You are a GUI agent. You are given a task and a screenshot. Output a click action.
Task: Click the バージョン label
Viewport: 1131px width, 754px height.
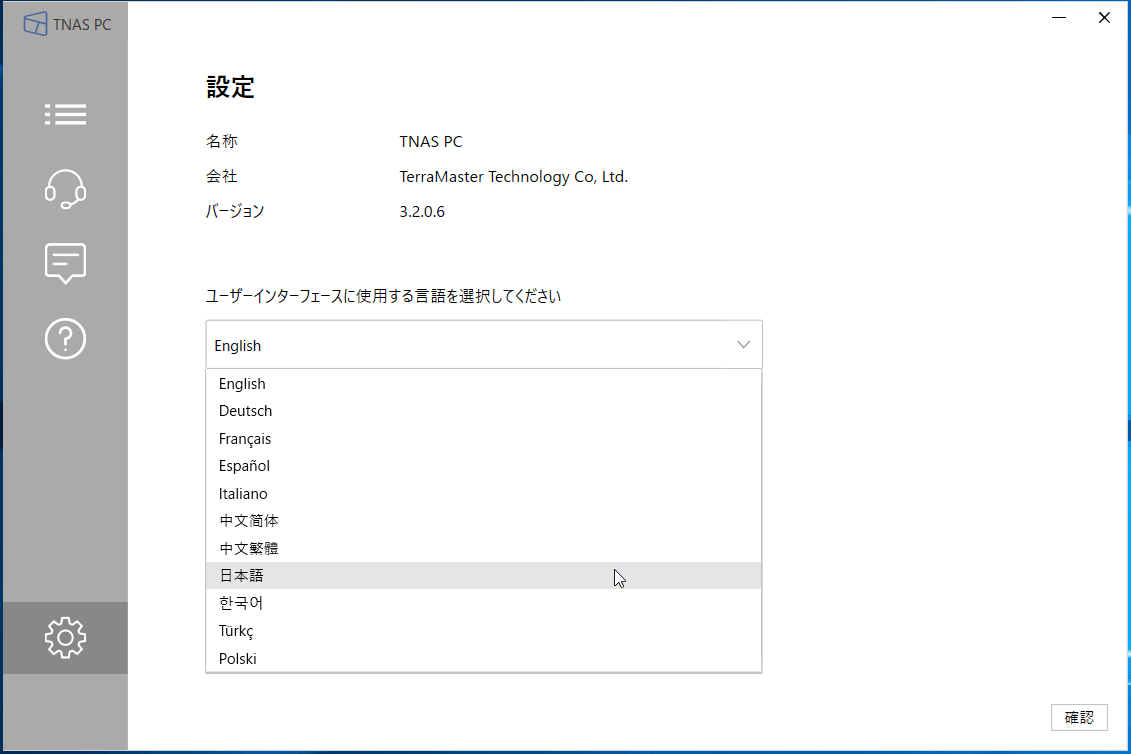point(235,211)
